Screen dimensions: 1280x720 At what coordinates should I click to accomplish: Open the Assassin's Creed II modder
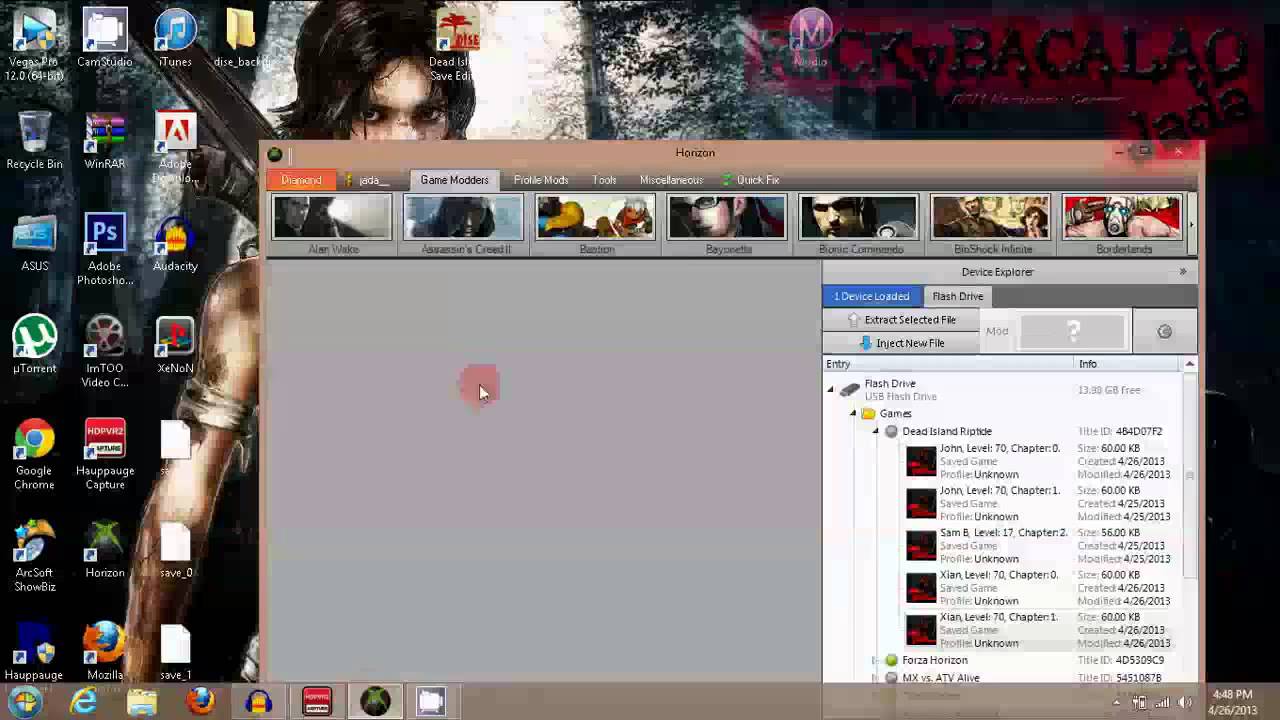tap(464, 225)
